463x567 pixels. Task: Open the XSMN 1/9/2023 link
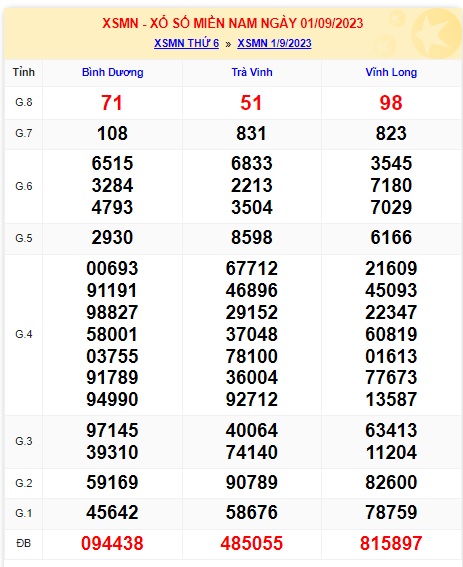(x=274, y=43)
